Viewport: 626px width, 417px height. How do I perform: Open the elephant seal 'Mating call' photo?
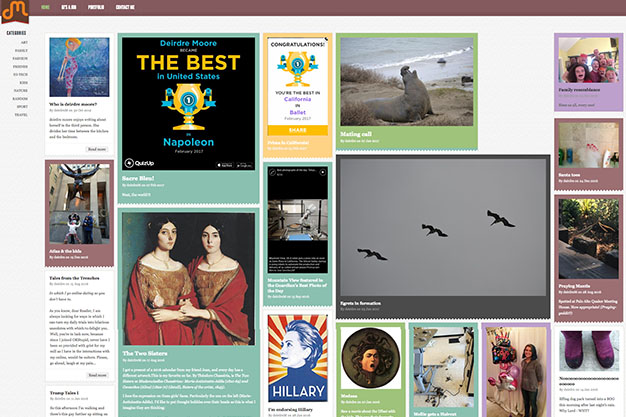[x=407, y=82]
